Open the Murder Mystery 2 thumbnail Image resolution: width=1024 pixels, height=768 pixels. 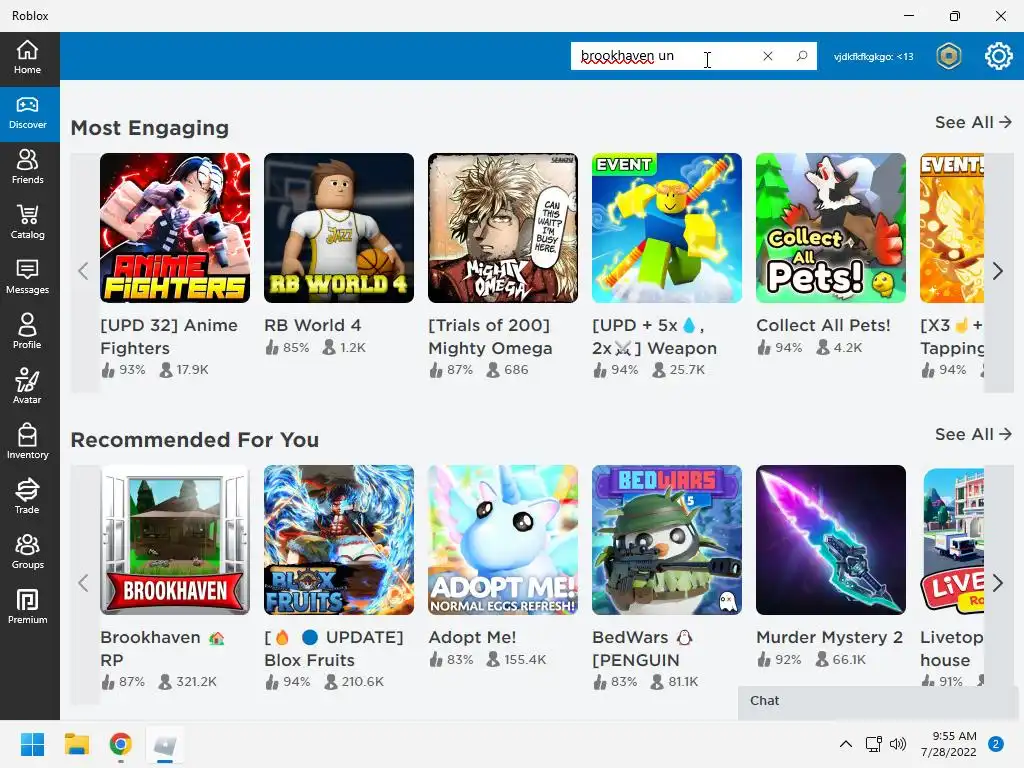point(831,540)
